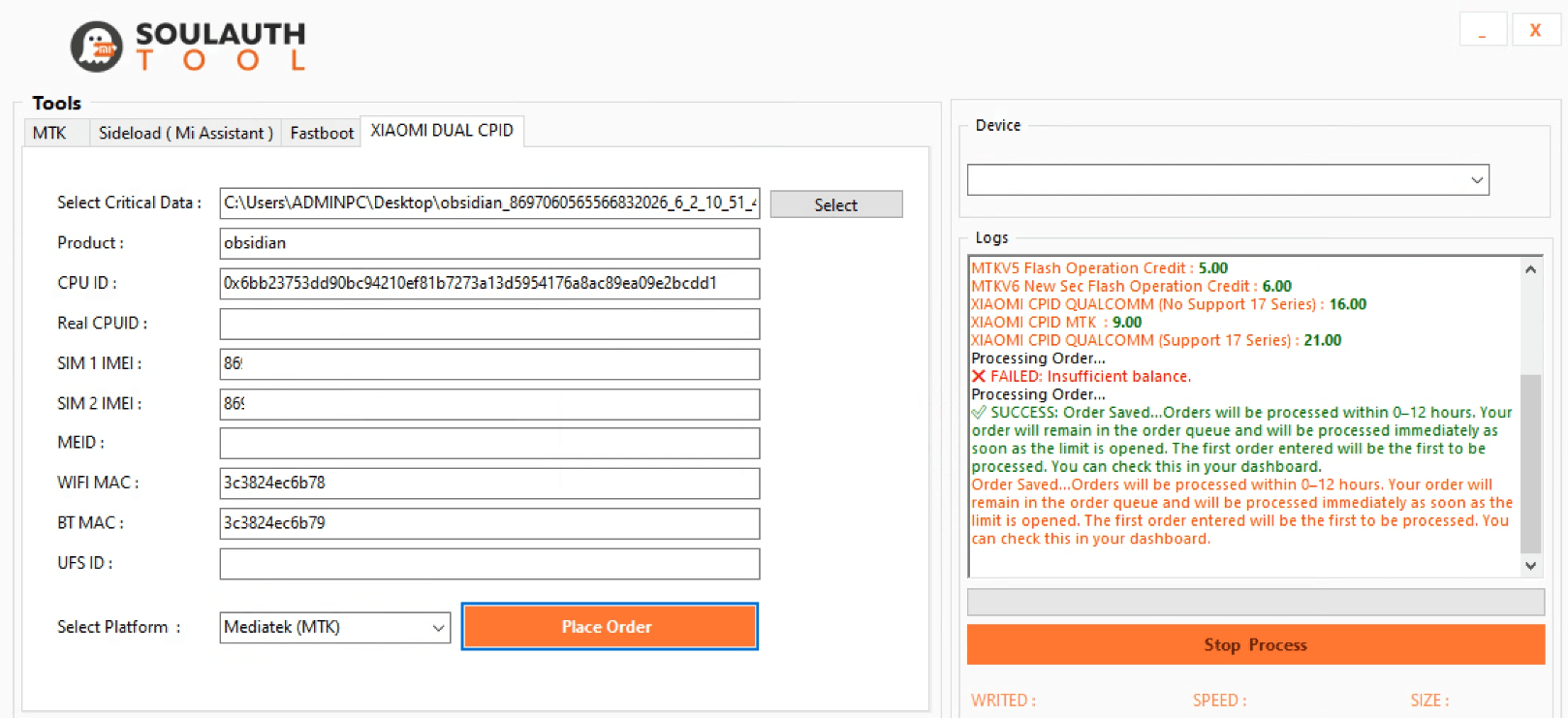Click the Place Order button

[x=610, y=627]
